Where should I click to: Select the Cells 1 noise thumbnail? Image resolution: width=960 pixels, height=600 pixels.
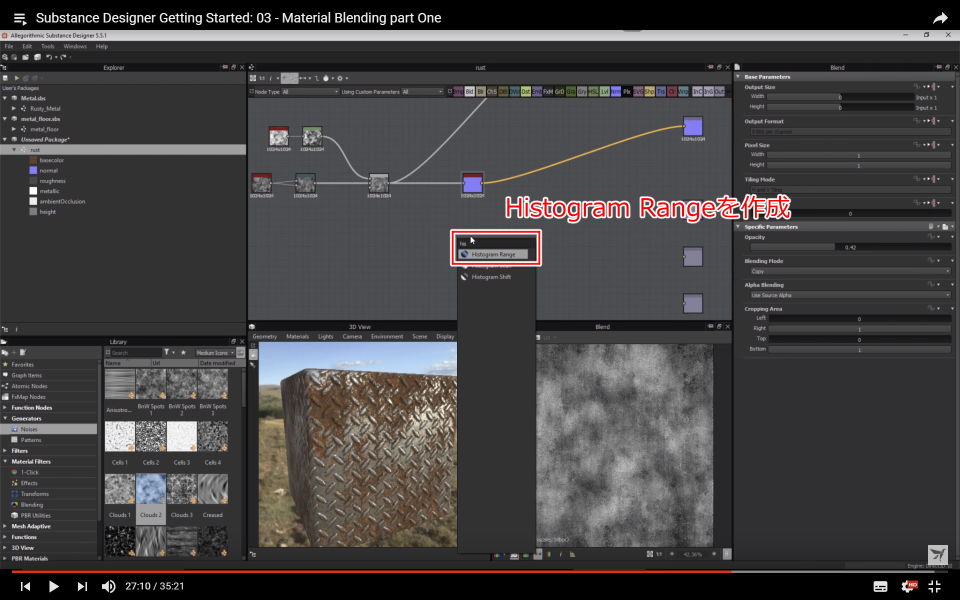pyautogui.click(x=119, y=437)
